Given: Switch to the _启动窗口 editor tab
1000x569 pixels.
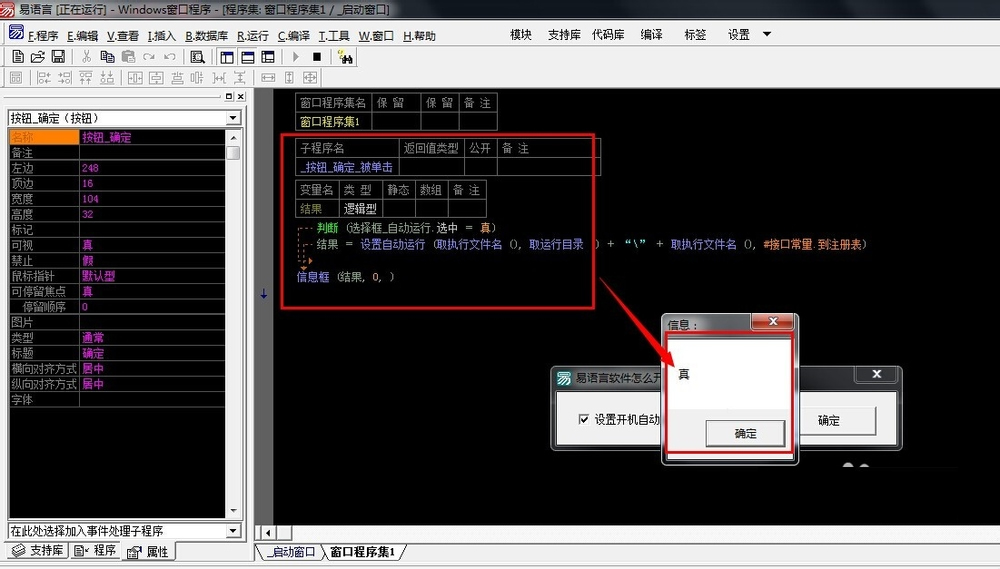Looking at the screenshot, I should (291, 552).
